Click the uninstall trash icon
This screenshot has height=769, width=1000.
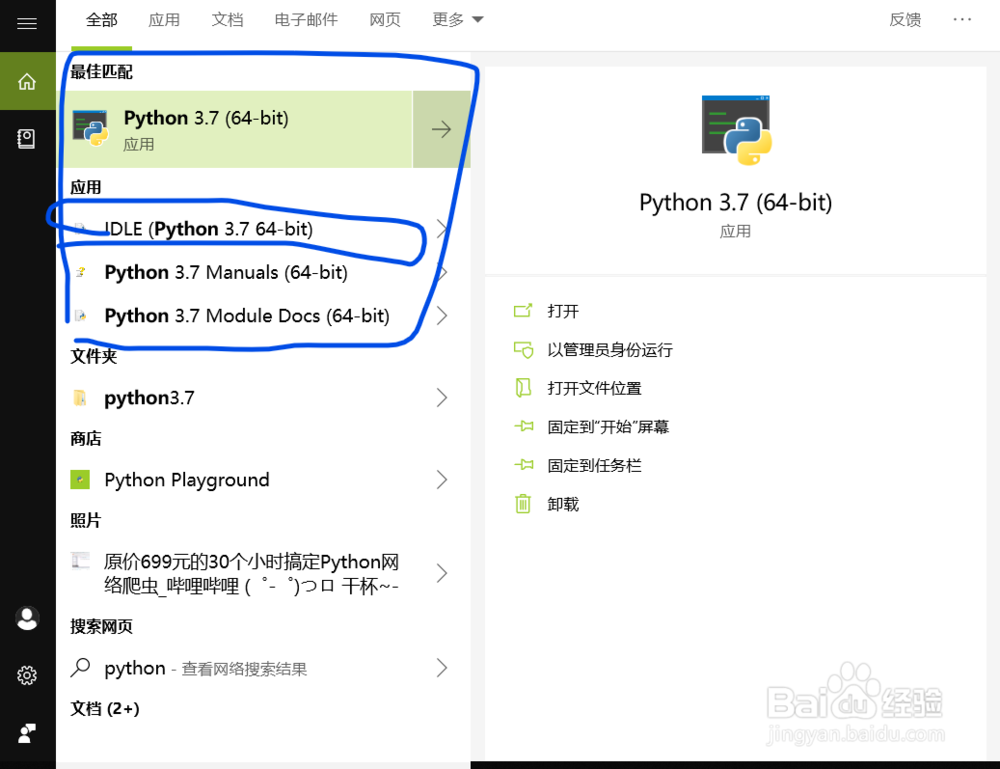[523, 504]
